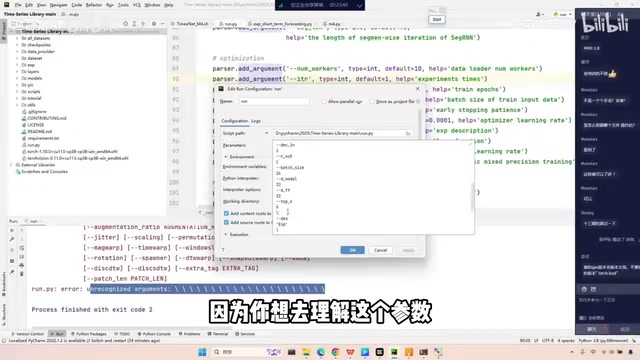Click OK in Edit Run Configuration dialog
This screenshot has height=360, width=640.
[x=353, y=250]
